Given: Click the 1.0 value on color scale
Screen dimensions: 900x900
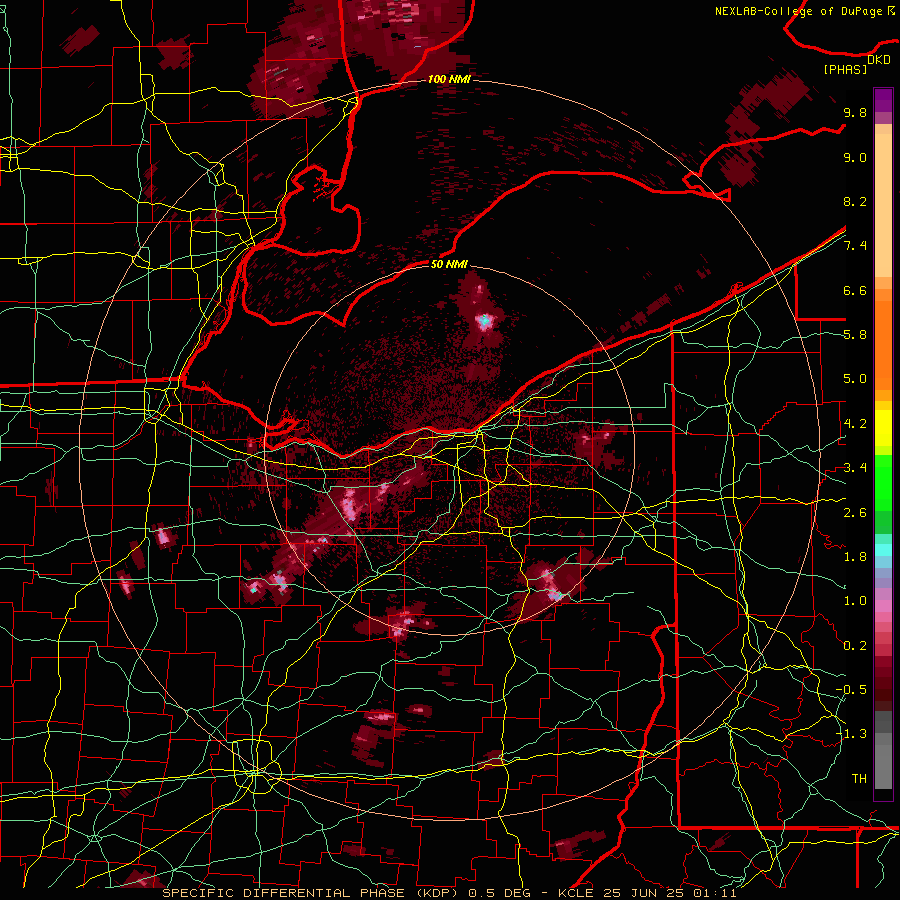Looking at the screenshot, I should 855,601.
